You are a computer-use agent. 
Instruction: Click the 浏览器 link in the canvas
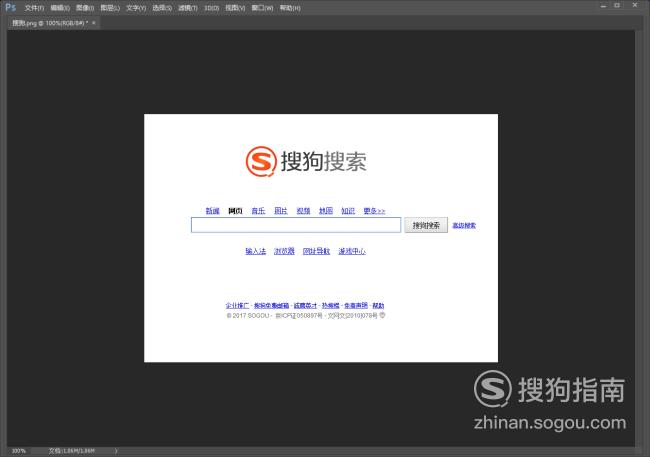coord(284,251)
